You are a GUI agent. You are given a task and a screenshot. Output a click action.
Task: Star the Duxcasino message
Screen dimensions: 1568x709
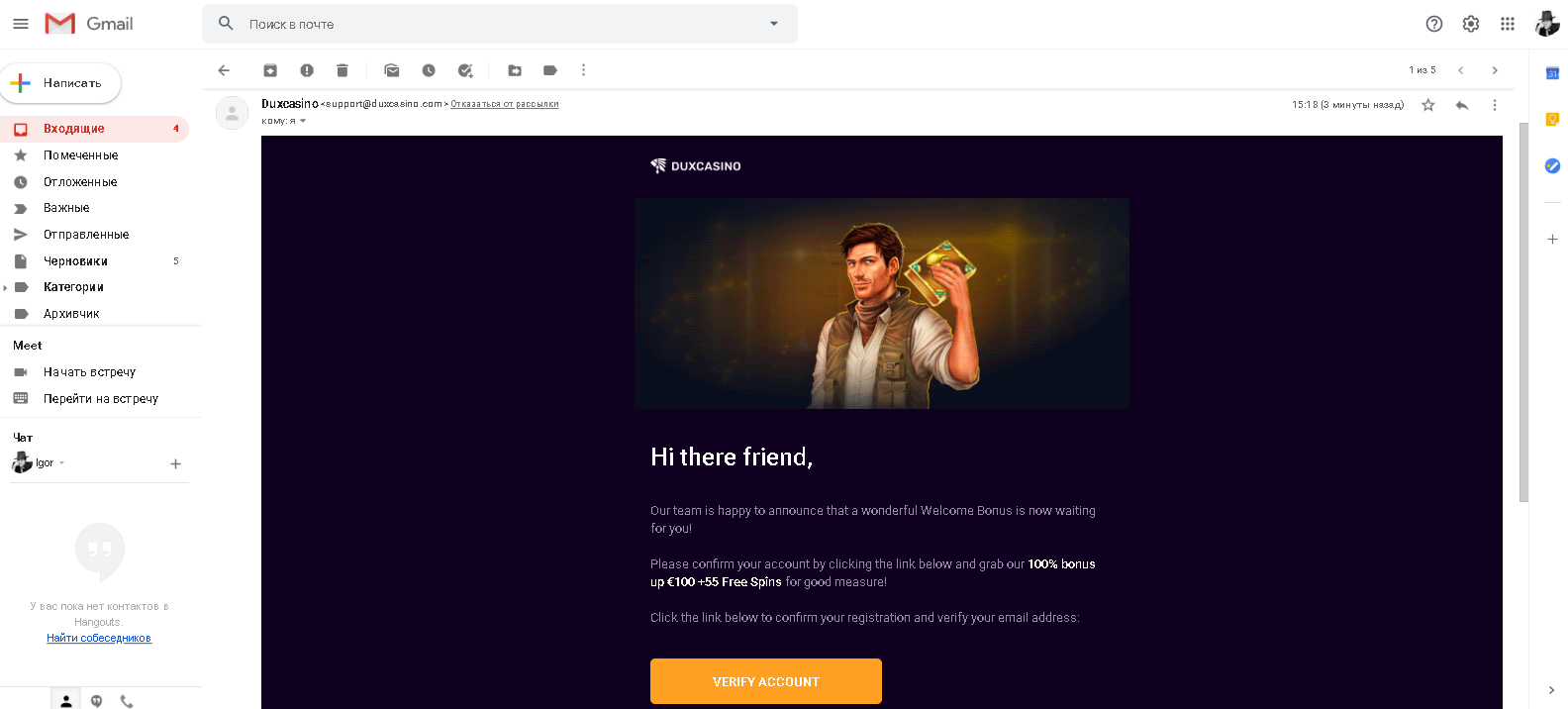[1428, 105]
